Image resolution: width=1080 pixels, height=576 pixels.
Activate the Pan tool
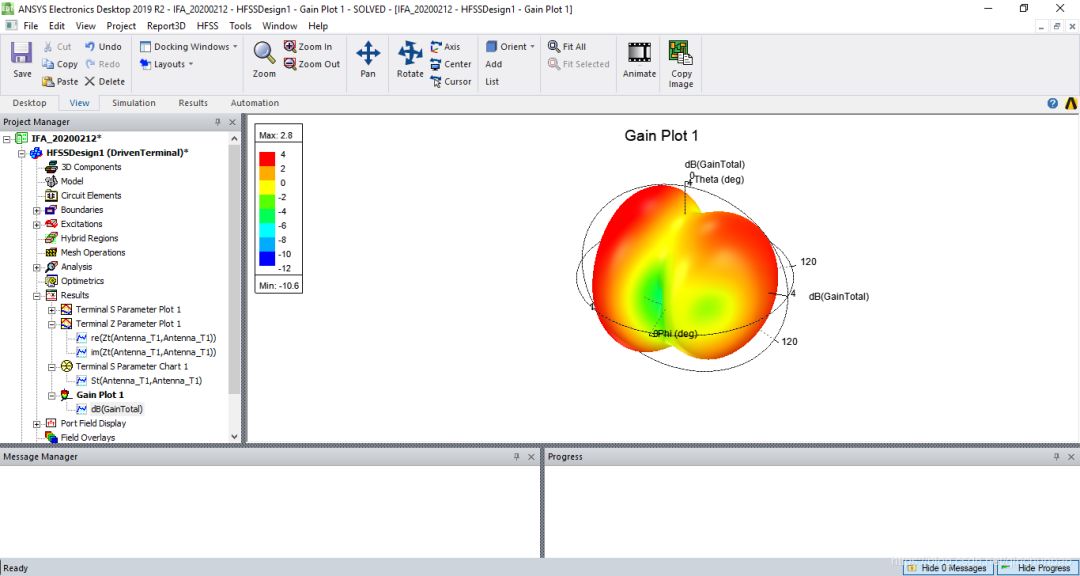(x=368, y=59)
